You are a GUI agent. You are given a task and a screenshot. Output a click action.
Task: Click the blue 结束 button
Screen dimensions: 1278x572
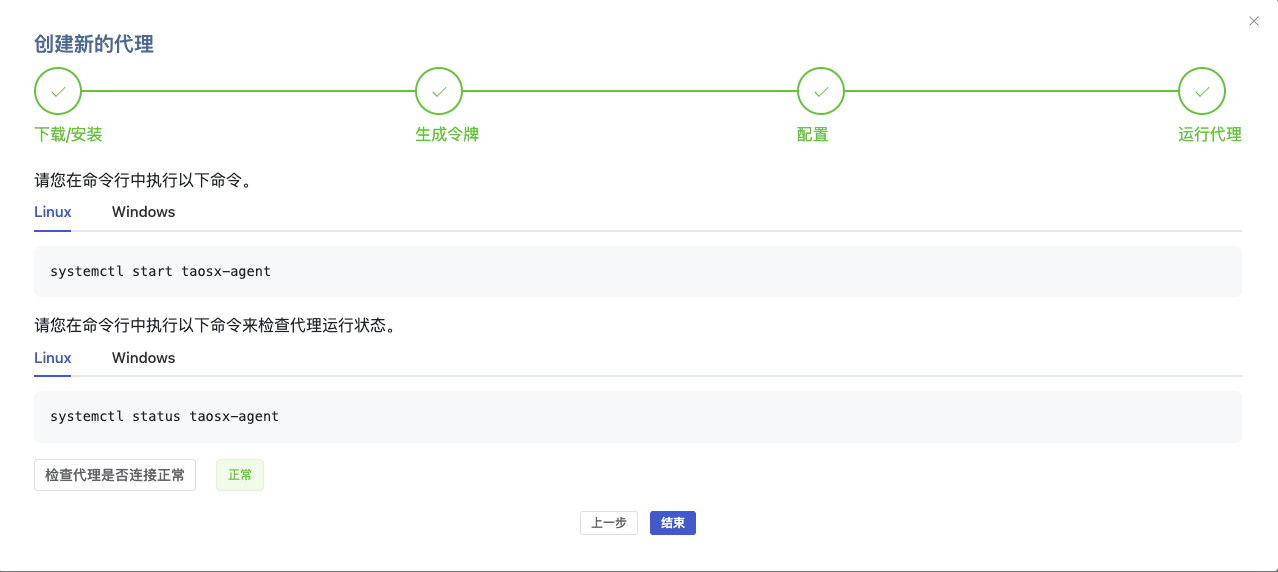673,523
